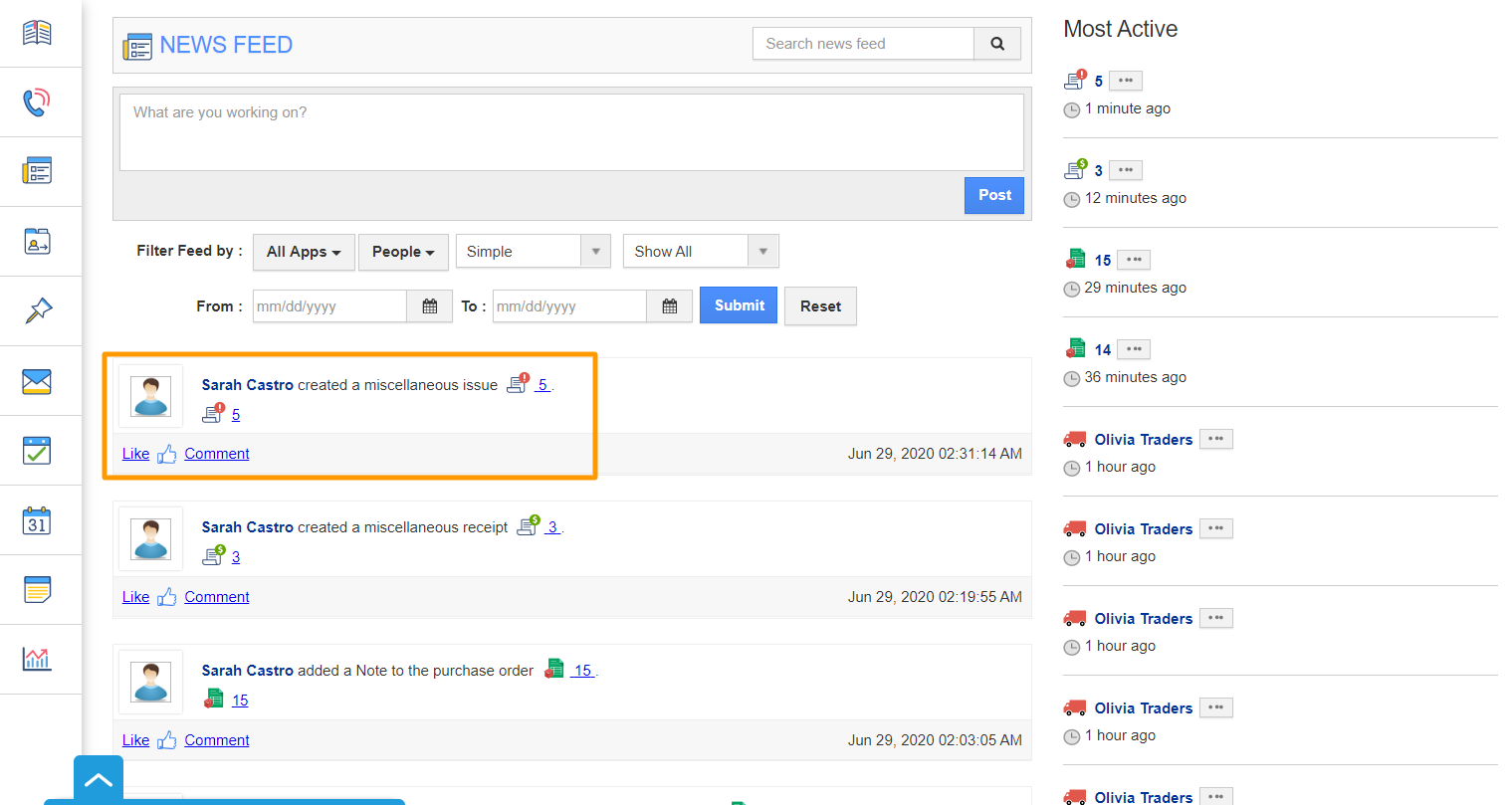Open first Olivia Traders link in Most Active
The image size is (1512, 805).
1144,440
